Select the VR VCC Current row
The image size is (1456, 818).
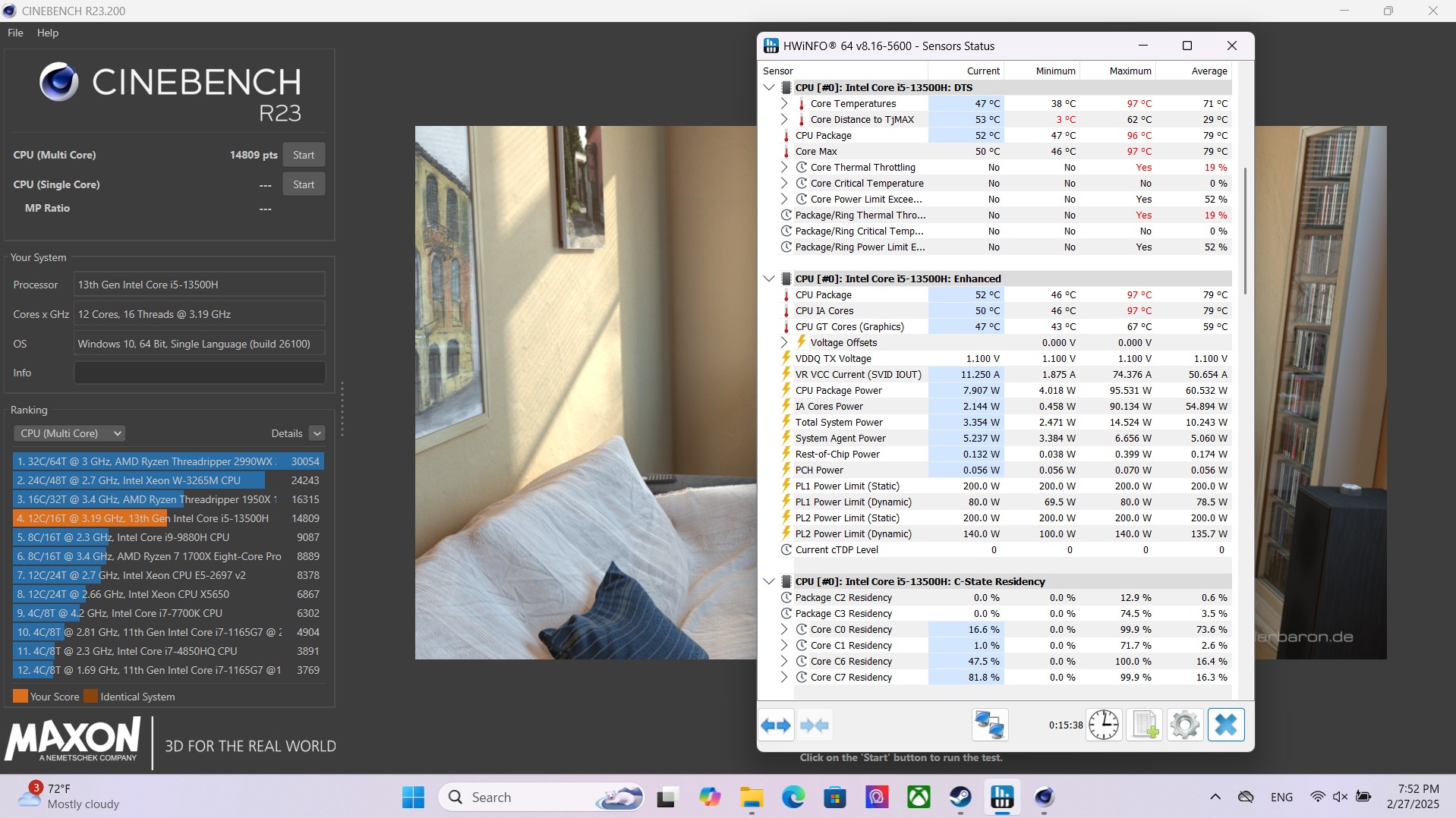[x=1005, y=374]
